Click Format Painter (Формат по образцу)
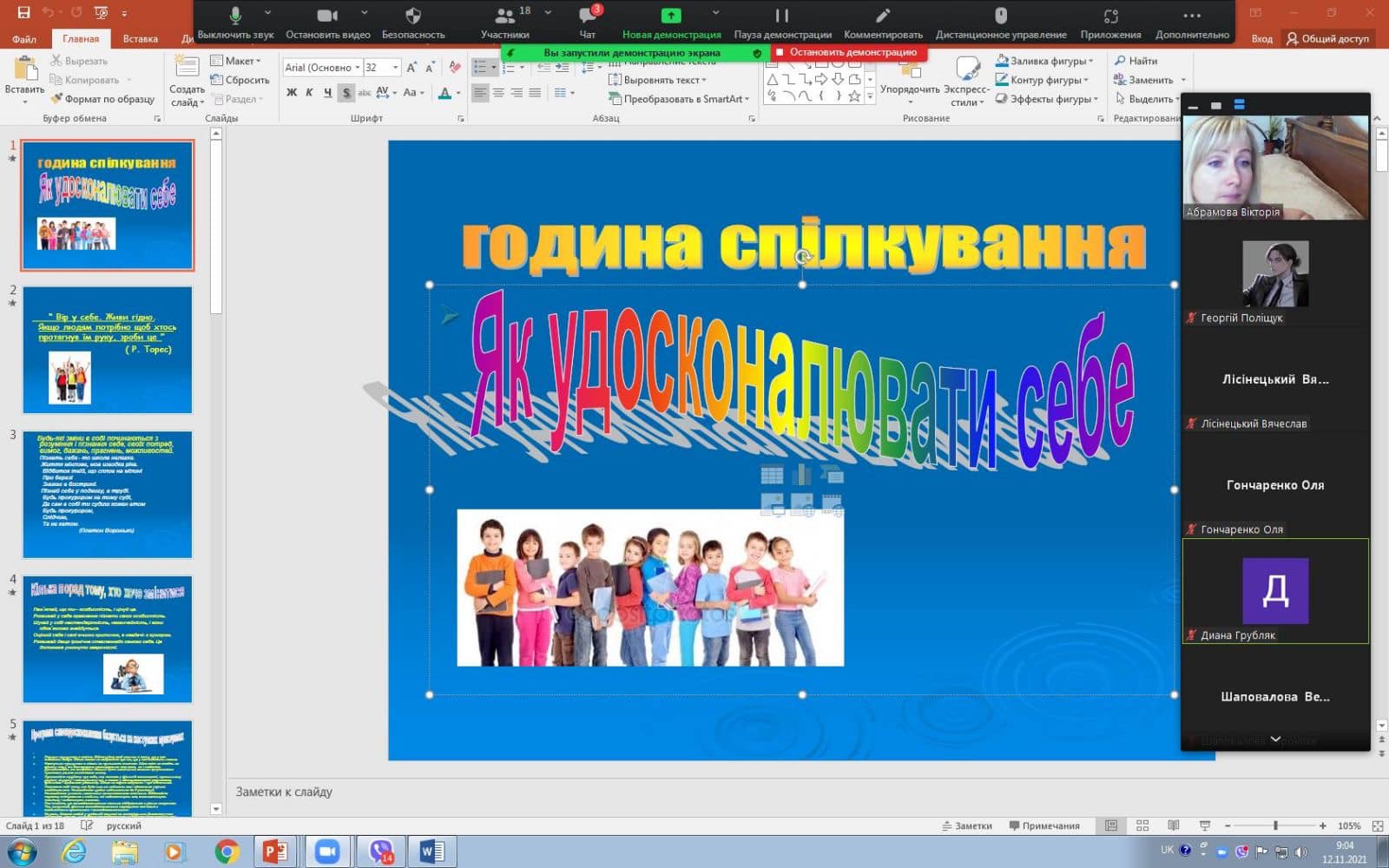Image resolution: width=1389 pixels, height=868 pixels. tap(102, 99)
